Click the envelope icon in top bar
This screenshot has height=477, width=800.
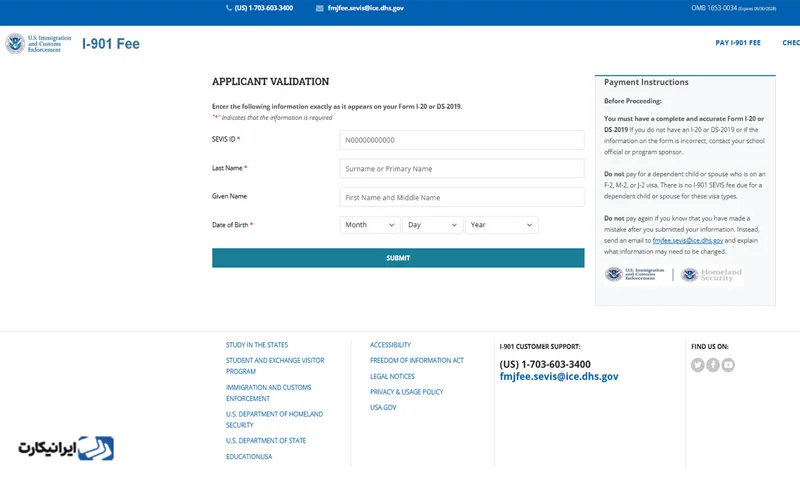(x=319, y=8)
